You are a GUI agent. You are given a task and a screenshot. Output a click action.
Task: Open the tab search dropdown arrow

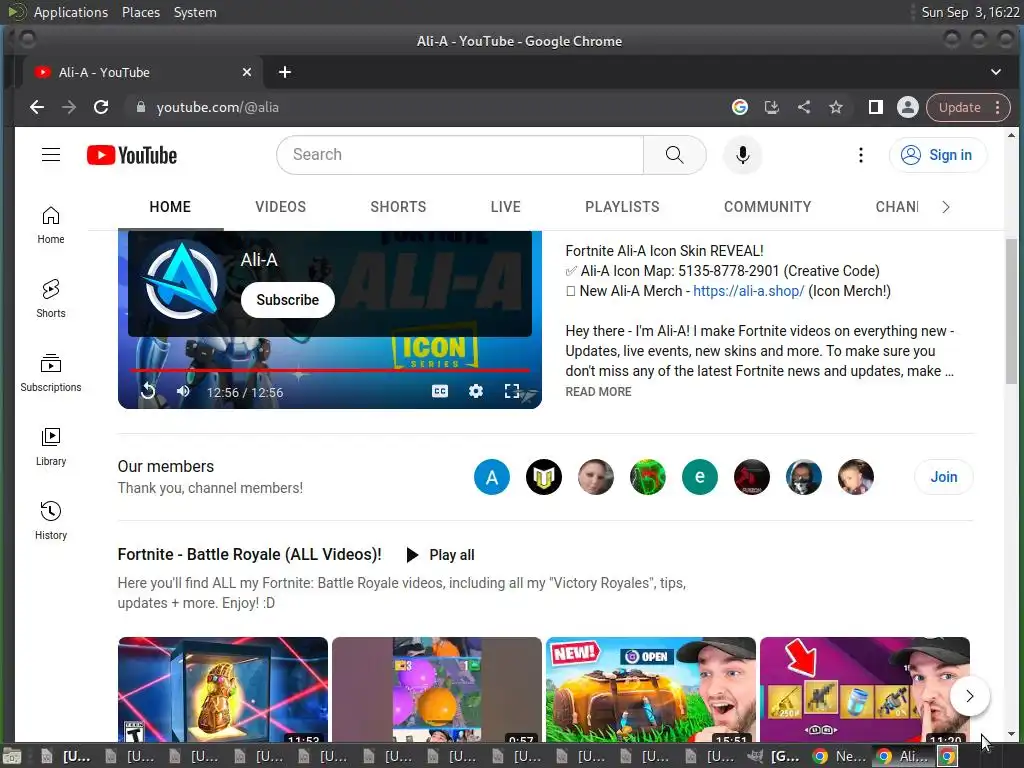pyautogui.click(x=996, y=72)
